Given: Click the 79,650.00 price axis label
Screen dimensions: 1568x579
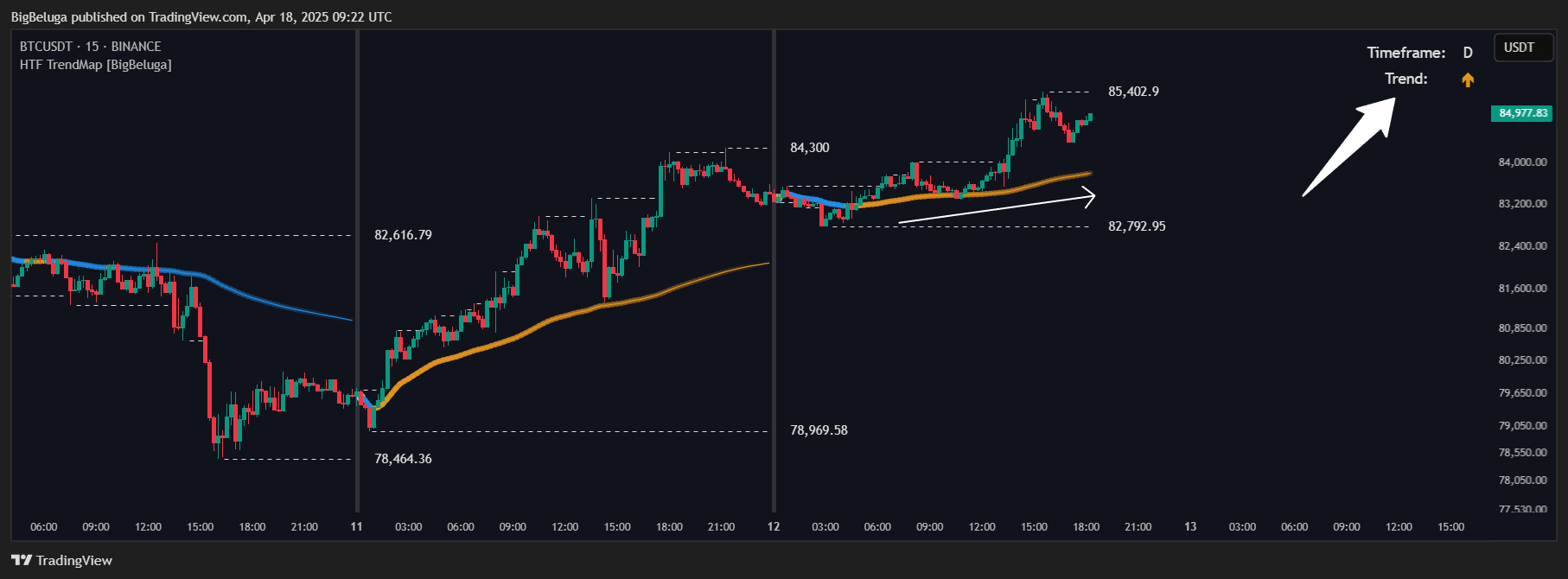Looking at the screenshot, I should tap(1523, 393).
